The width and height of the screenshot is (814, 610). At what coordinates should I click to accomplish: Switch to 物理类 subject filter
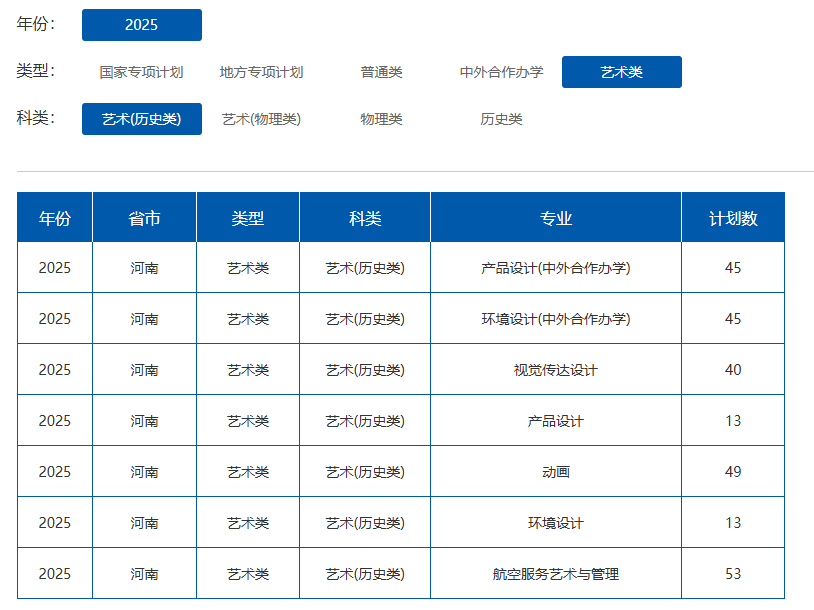pyautogui.click(x=382, y=119)
